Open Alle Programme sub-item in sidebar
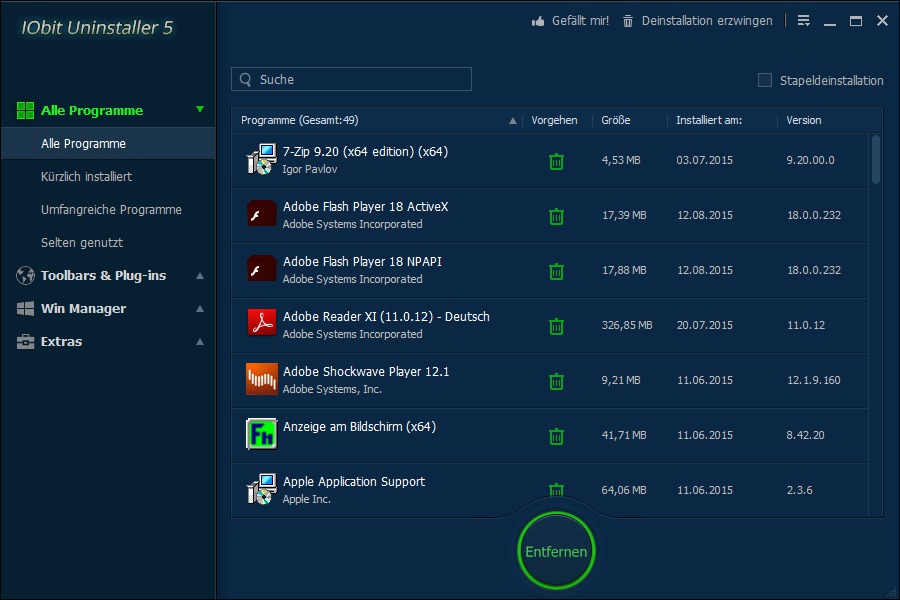Viewport: 900px width, 600px height. [x=108, y=144]
